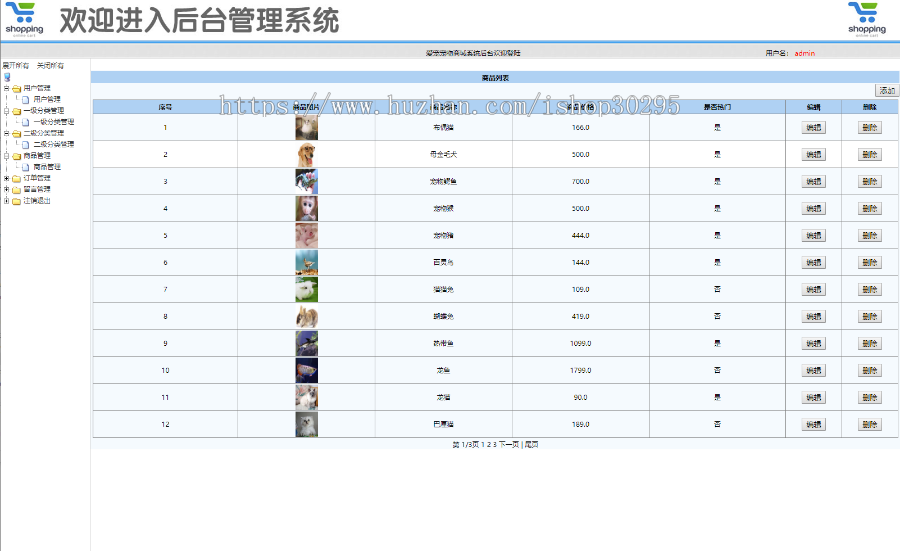900x551 pixels.
Task: Click the 订单管理 folder icon
Action: (x=17, y=179)
